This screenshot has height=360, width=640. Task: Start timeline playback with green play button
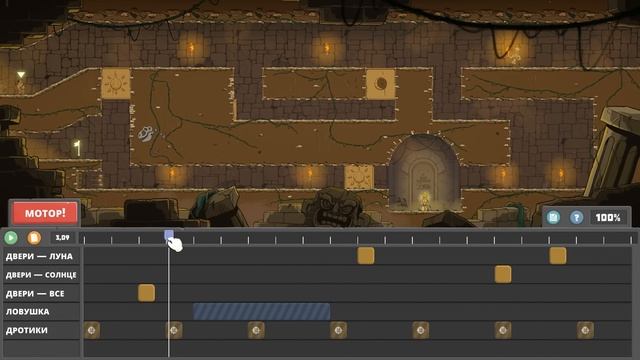[x=11, y=238]
